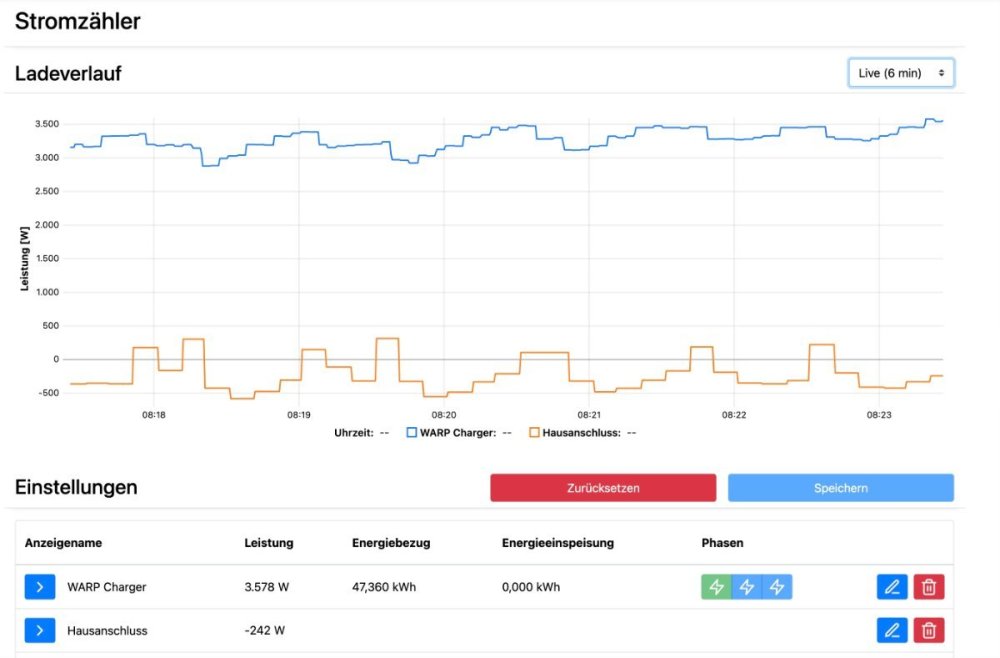The height and width of the screenshot is (658, 1000).
Task: Click the green first phase icon
Action: [716, 587]
